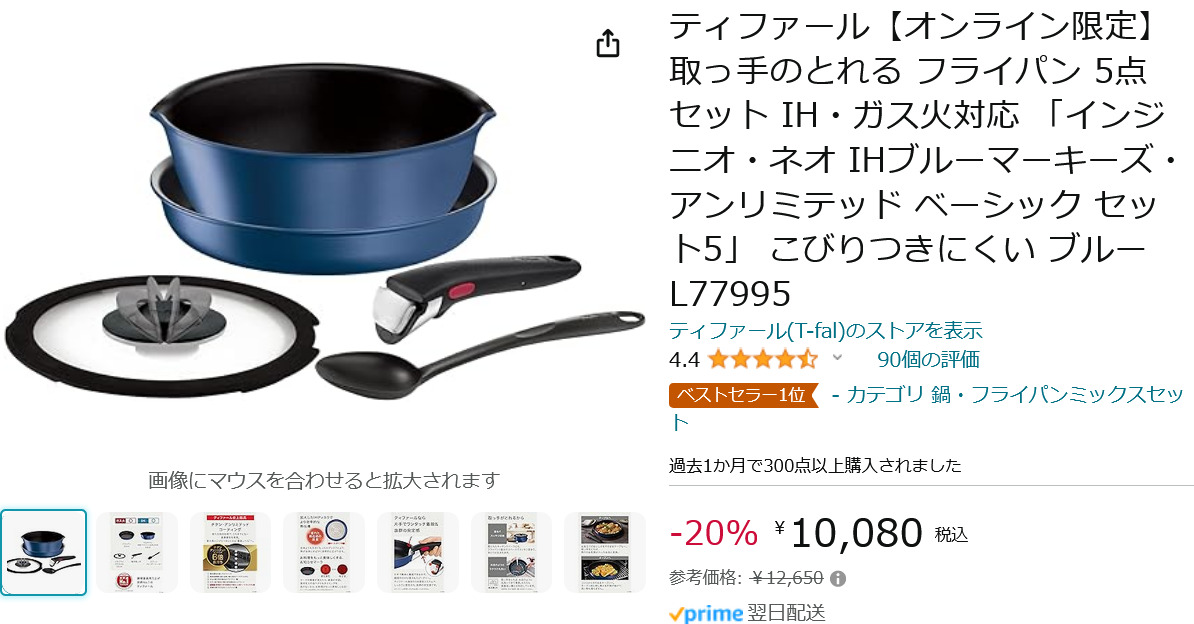Select third thumbnail about titanium coating
The width and height of the screenshot is (1194, 624).
click(230, 552)
